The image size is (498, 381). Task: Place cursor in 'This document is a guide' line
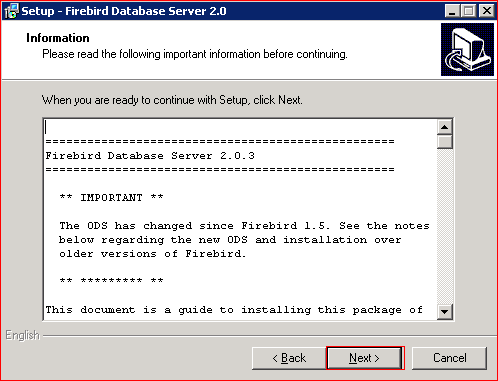coord(234,310)
